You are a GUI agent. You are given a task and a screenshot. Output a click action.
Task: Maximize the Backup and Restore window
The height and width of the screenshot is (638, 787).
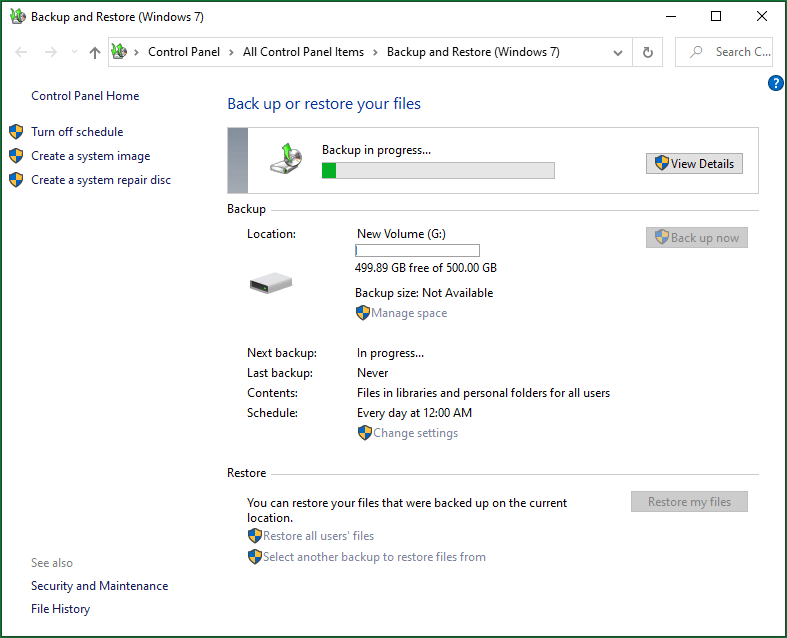click(716, 17)
